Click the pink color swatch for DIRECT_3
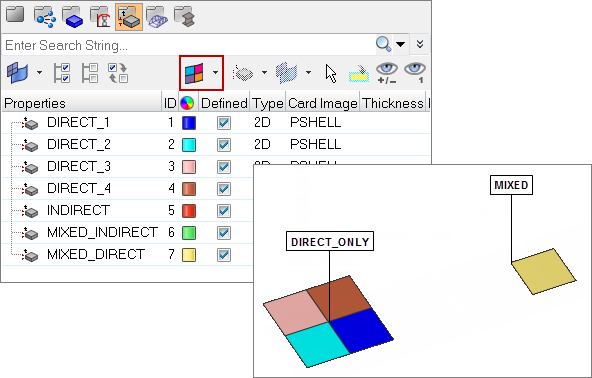This screenshot has height=378, width=592. [x=189, y=167]
